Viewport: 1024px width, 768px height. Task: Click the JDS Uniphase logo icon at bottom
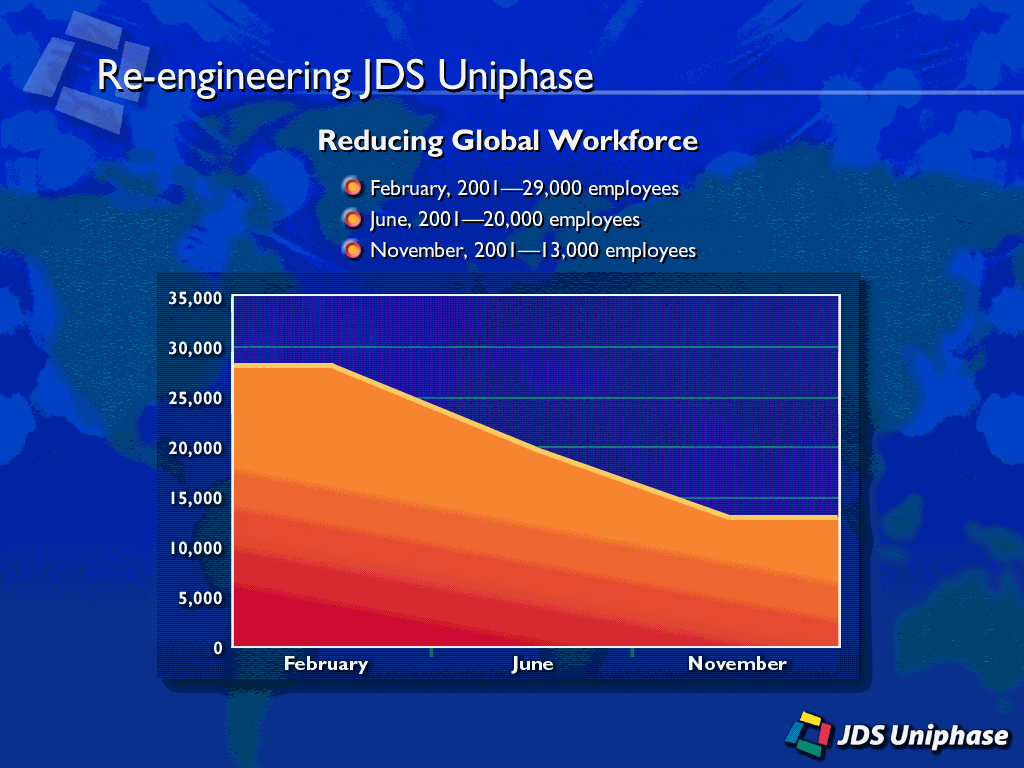808,734
